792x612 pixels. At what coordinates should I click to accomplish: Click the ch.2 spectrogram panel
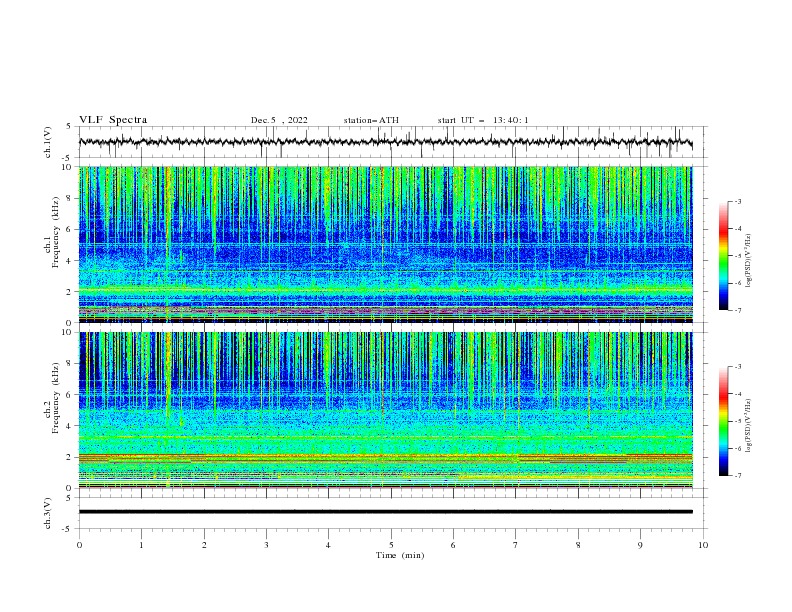(x=385, y=410)
